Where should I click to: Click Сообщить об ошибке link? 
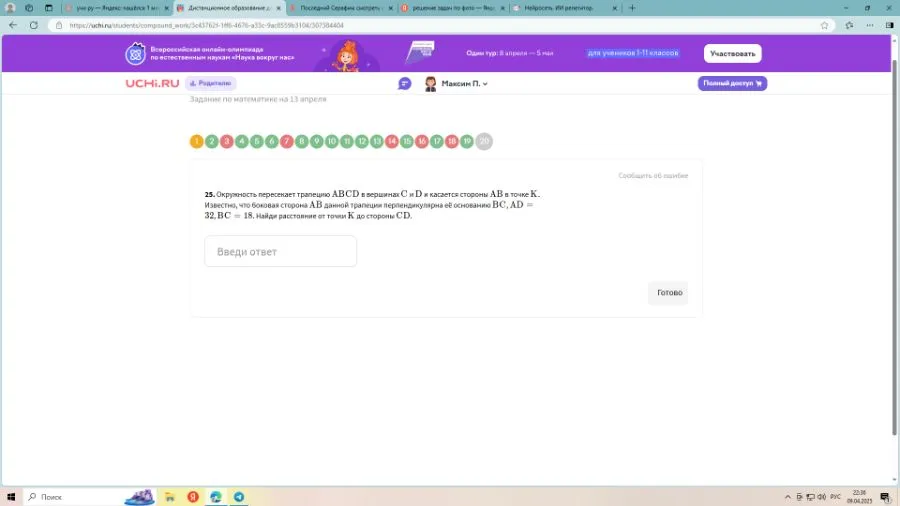click(x=653, y=176)
